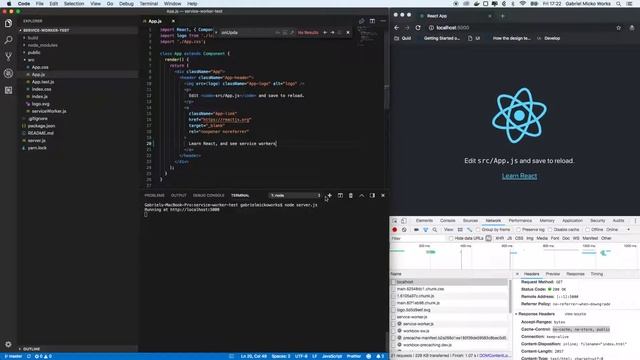The height and width of the screenshot is (360, 640).
Task: Open package.json in the Explorer
Action: [41, 126]
